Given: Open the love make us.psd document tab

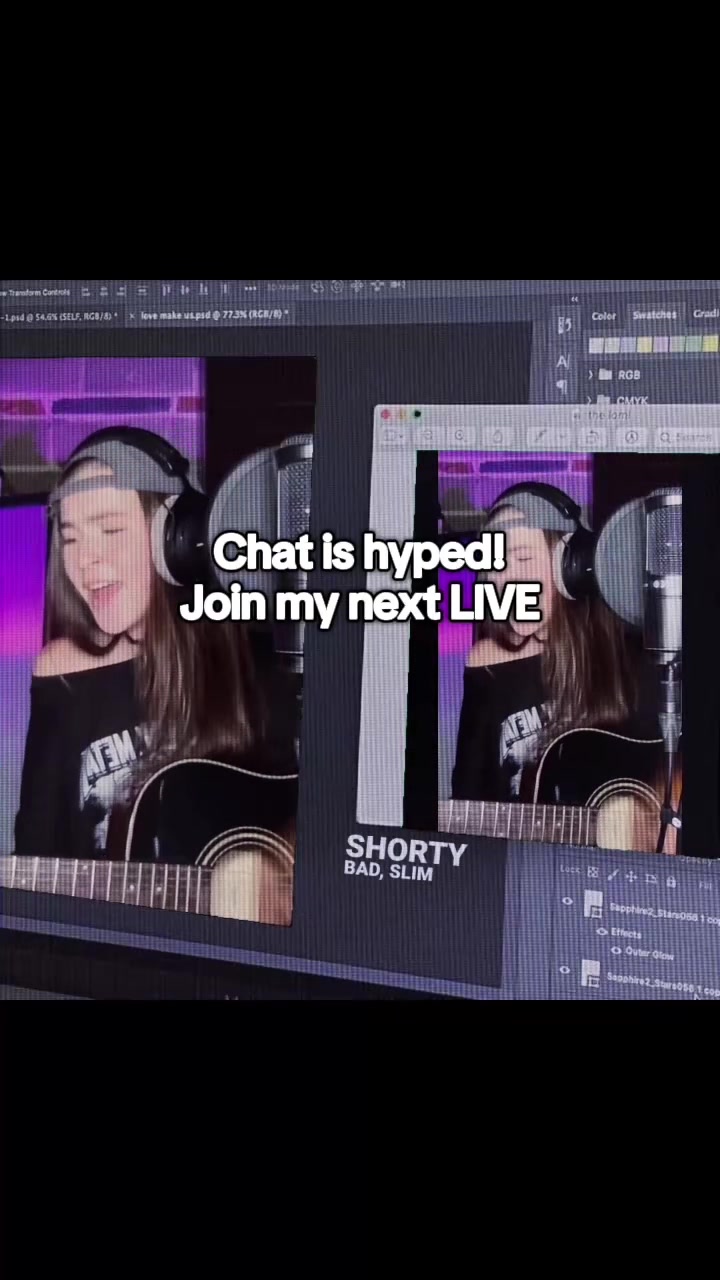Looking at the screenshot, I should (213, 314).
